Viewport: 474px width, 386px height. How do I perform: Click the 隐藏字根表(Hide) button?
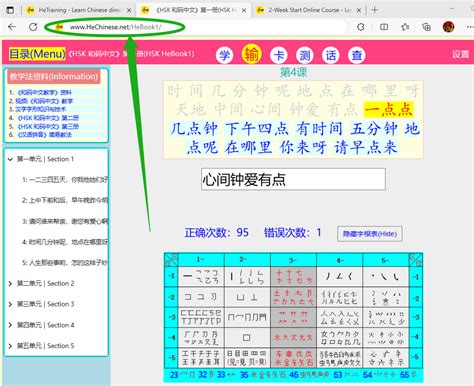(x=370, y=234)
